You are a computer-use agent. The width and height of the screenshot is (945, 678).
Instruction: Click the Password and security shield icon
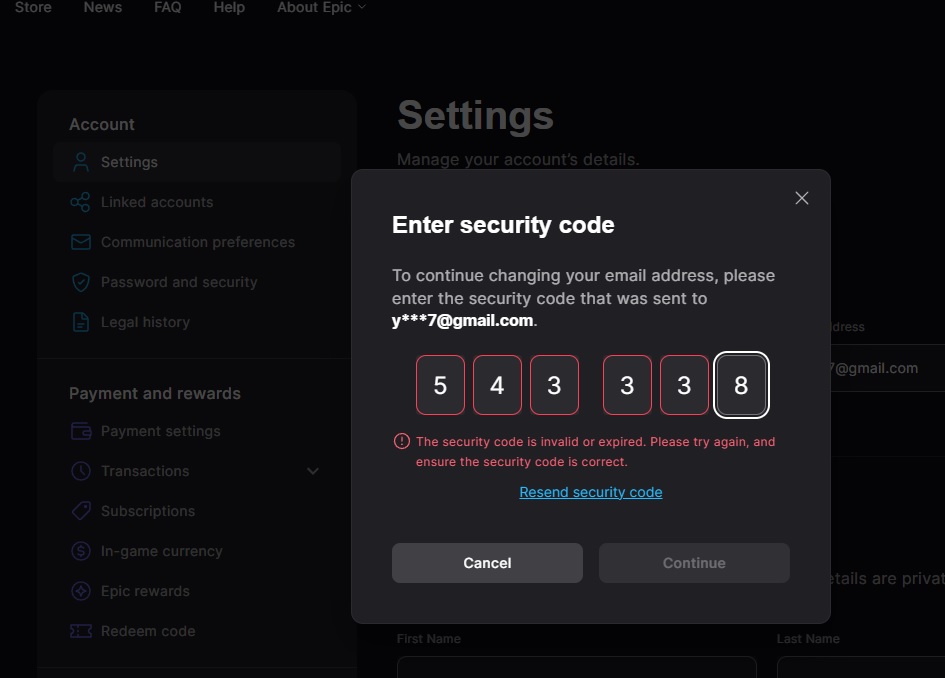81,282
